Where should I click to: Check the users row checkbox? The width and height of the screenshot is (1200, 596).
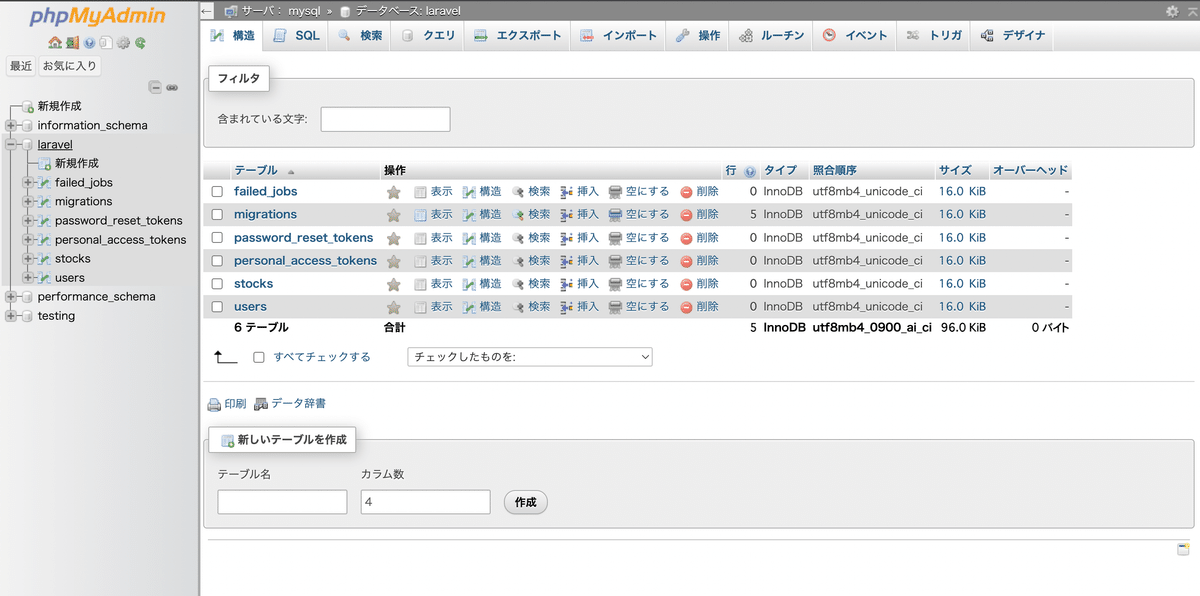click(x=217, y=307)
